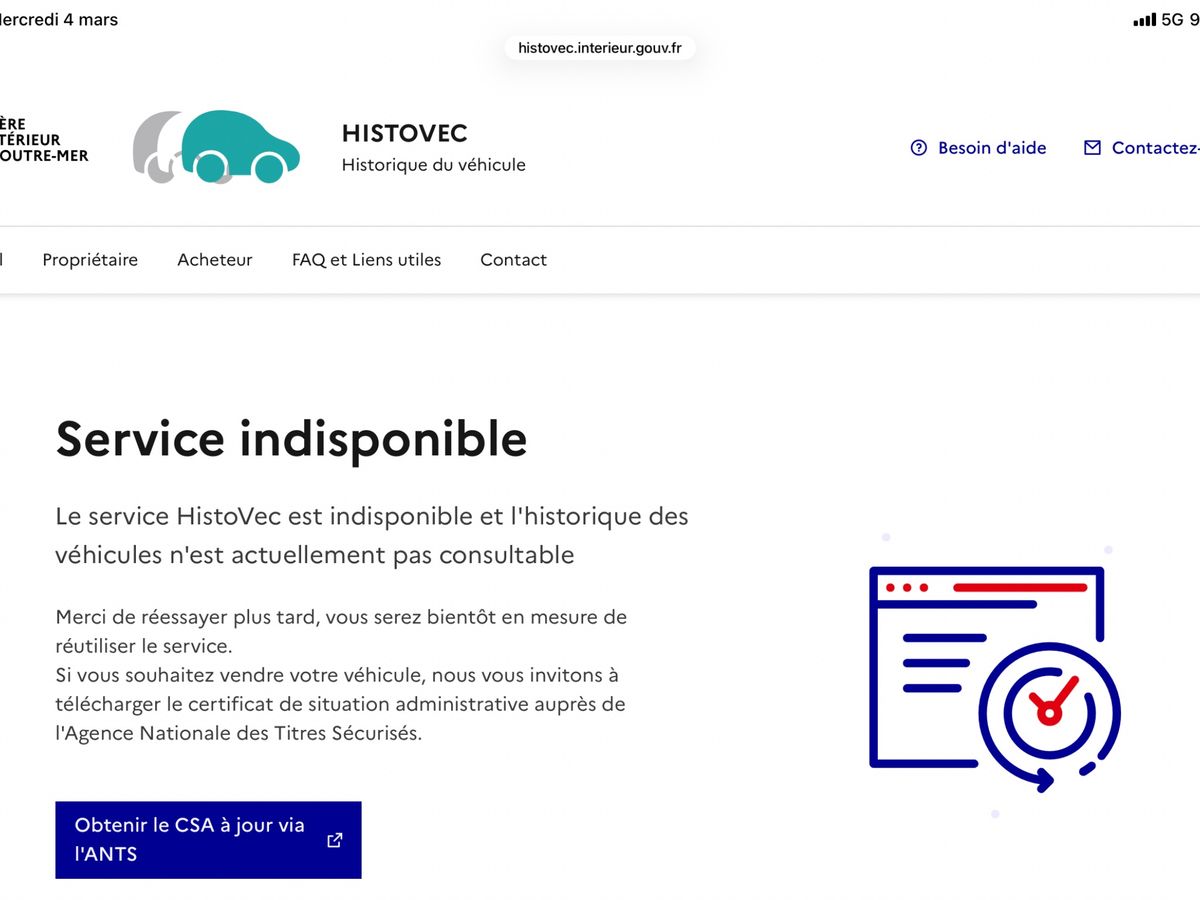Viewport: 1200px width, 900px height.
Task: Click the question mark help icon
Action: 919,148
